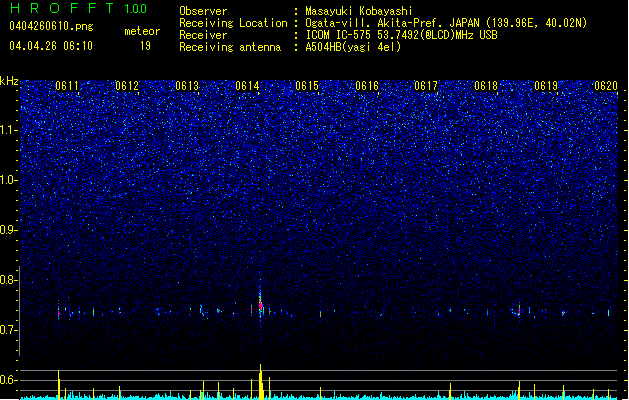
Task: Click the 0.7 kHz axis label
Action: click(x=8, y=330)
